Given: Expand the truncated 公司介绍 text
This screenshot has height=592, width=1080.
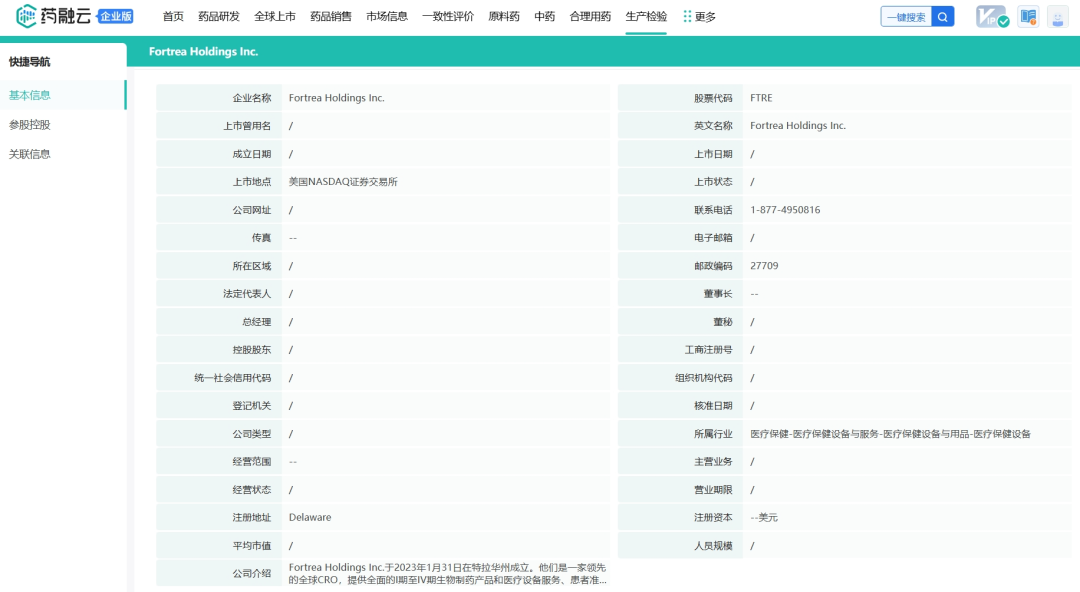Looking at the screenshot, I should tap(447, 573).
